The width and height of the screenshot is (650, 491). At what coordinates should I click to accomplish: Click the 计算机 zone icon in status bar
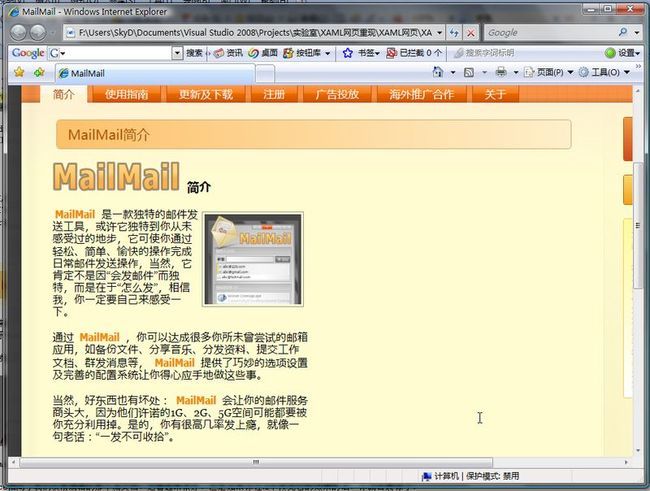coord(426,476)
